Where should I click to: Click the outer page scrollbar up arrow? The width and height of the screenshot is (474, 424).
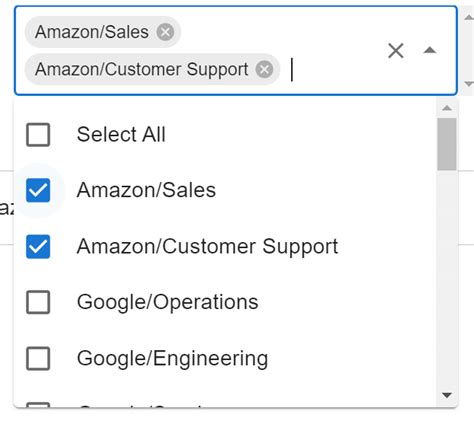click(469, 17)
